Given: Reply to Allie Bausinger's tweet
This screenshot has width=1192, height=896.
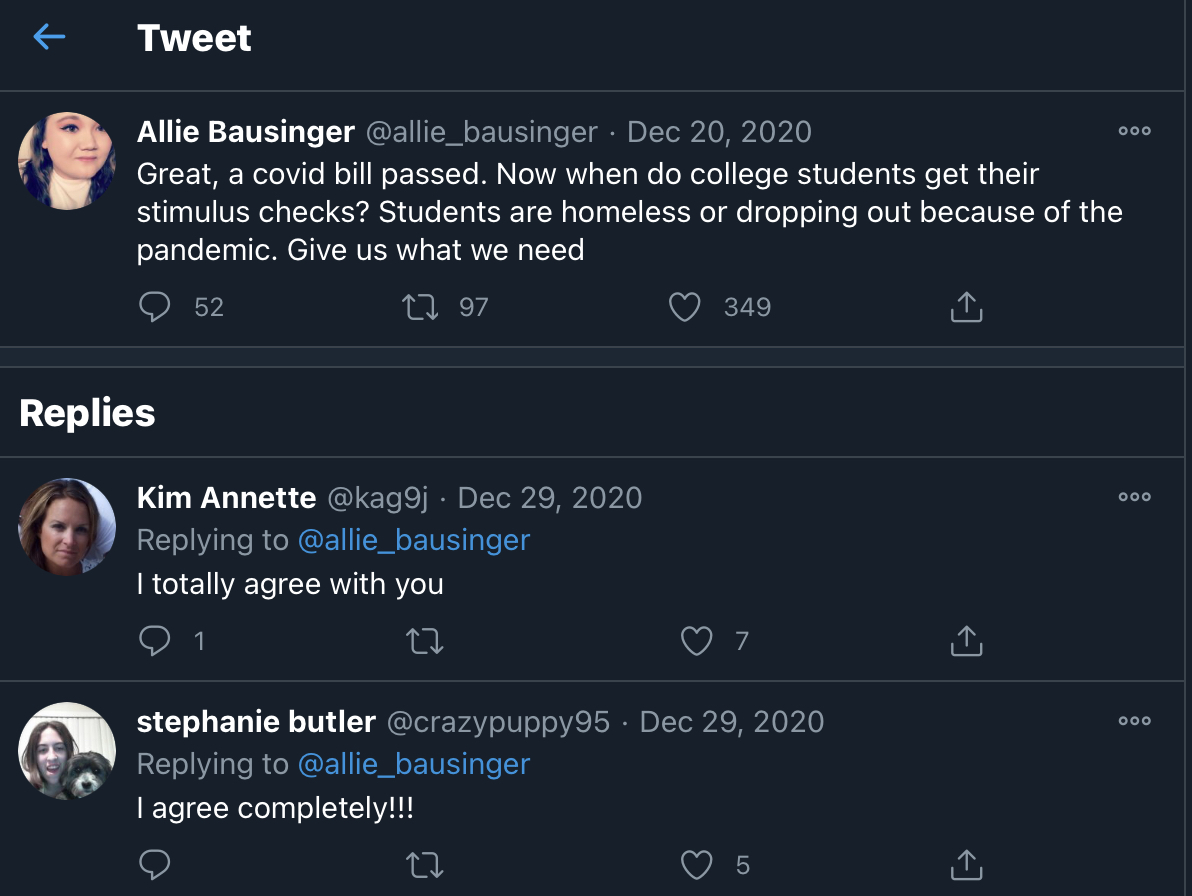Looking at the screenshot, I should pyautogui.click(x=155, y=307).
